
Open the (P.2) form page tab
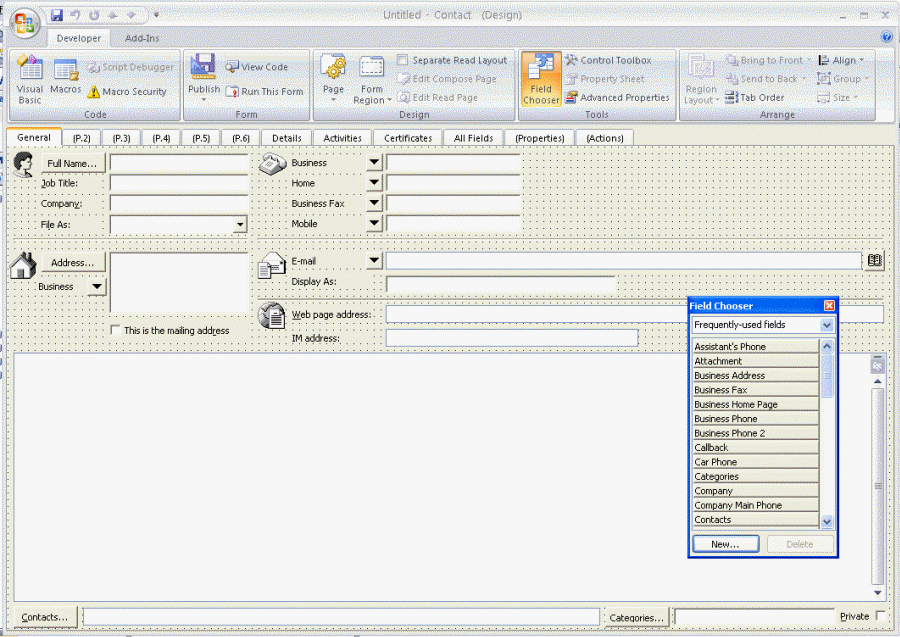pyautogui.click(x=82, y=138)
